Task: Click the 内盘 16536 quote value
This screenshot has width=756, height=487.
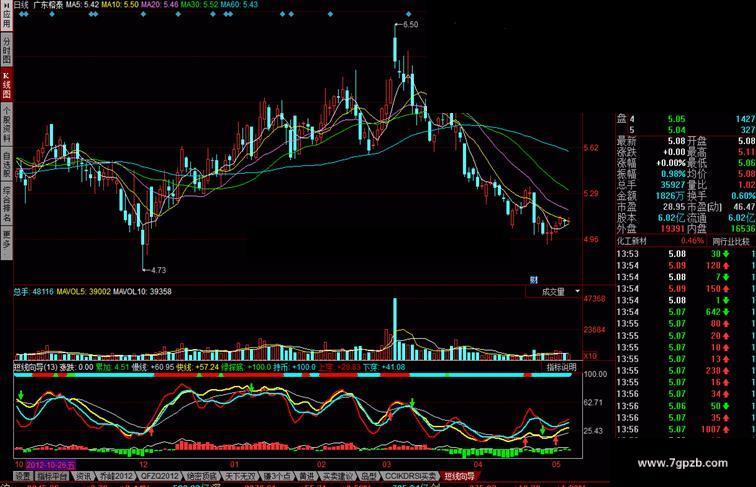Action: click(x=743, y=229)
